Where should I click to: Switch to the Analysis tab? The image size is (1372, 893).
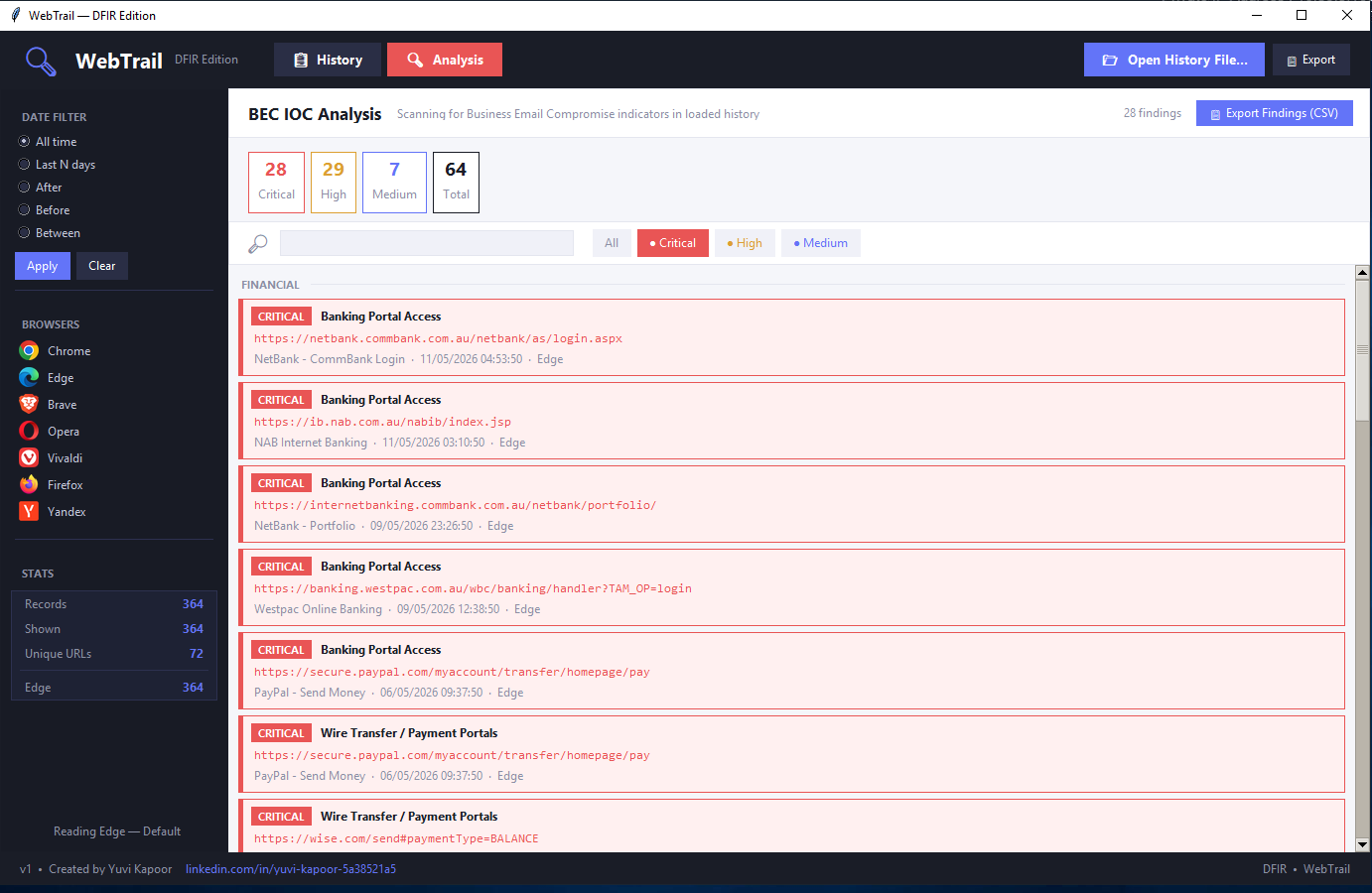point(445,60)
